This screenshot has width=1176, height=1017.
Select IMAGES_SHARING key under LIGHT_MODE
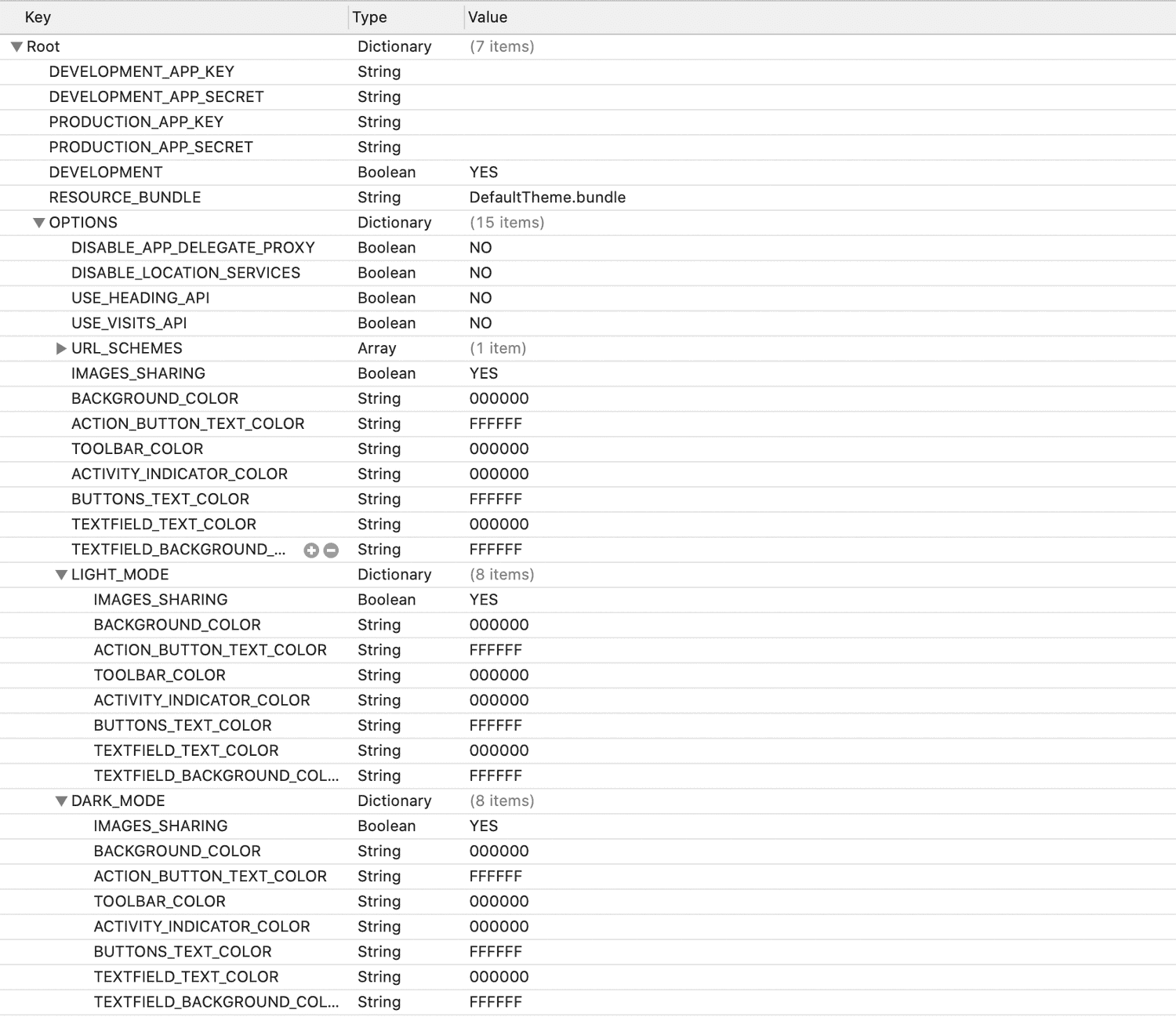pos(161,600)
